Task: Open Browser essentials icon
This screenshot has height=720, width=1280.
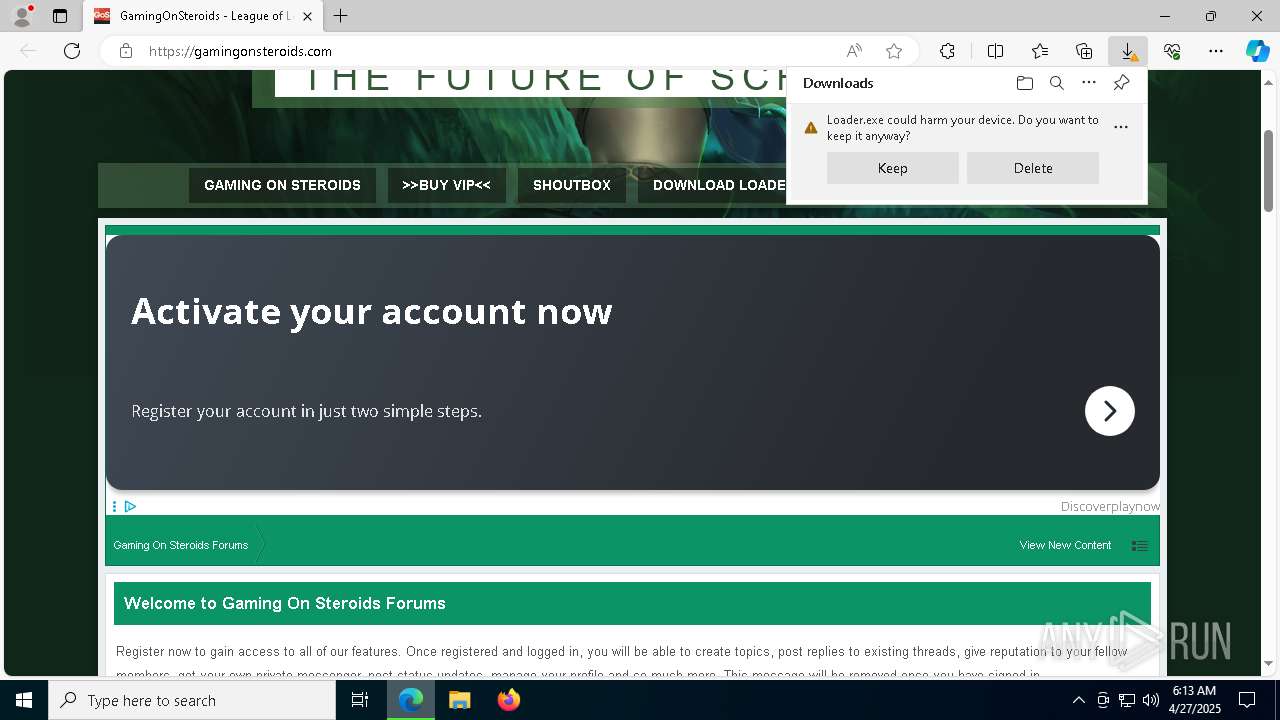Action: [x=1172, y=51]
